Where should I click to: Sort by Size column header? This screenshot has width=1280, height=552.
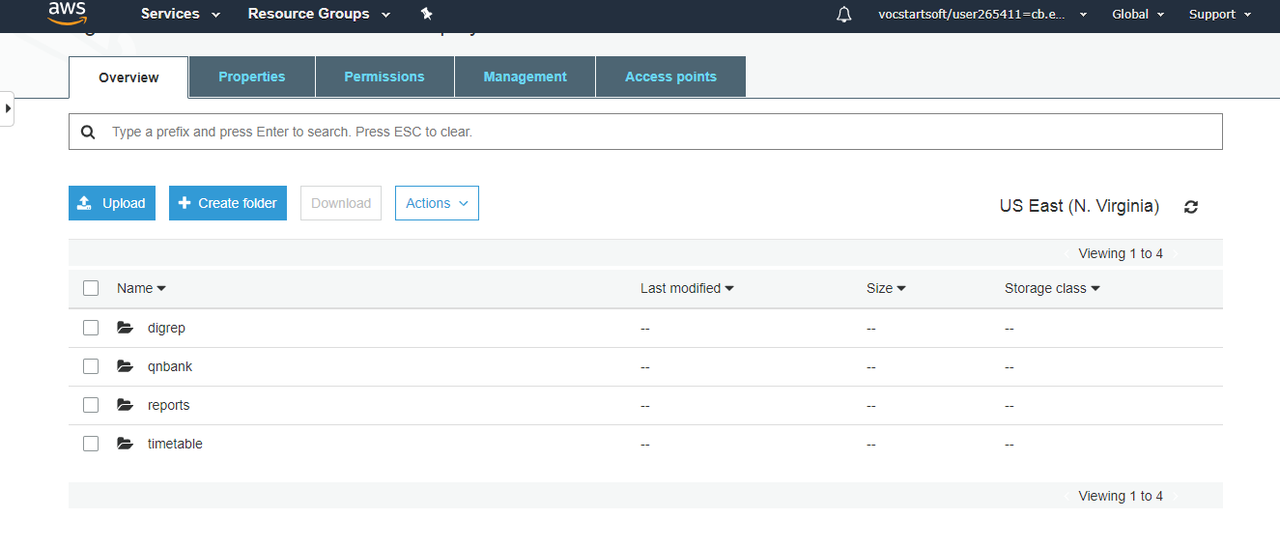tap(886, 288)
